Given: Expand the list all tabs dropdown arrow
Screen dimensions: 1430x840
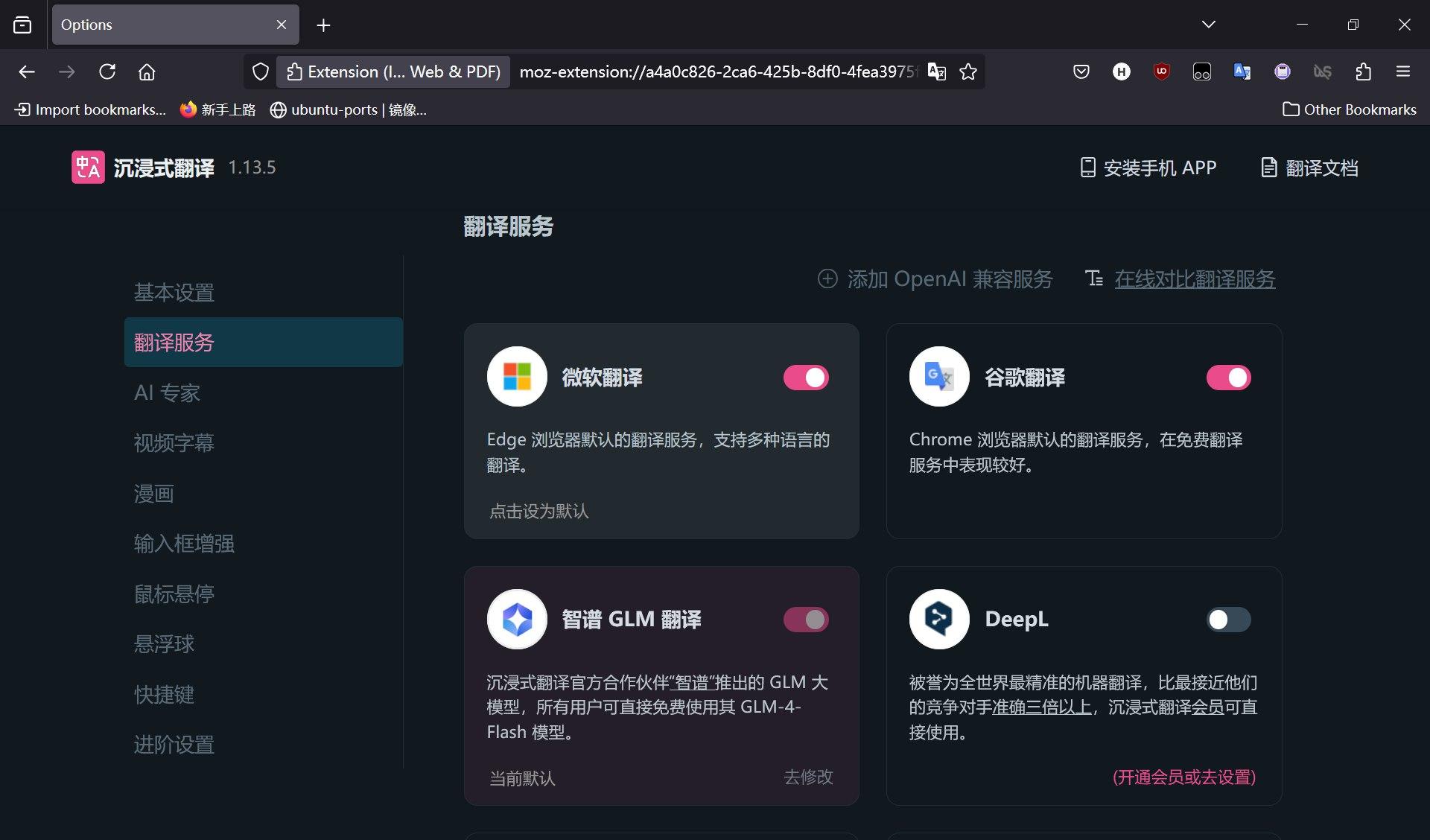Looking at the screenshot, I should pos(1208,25).
